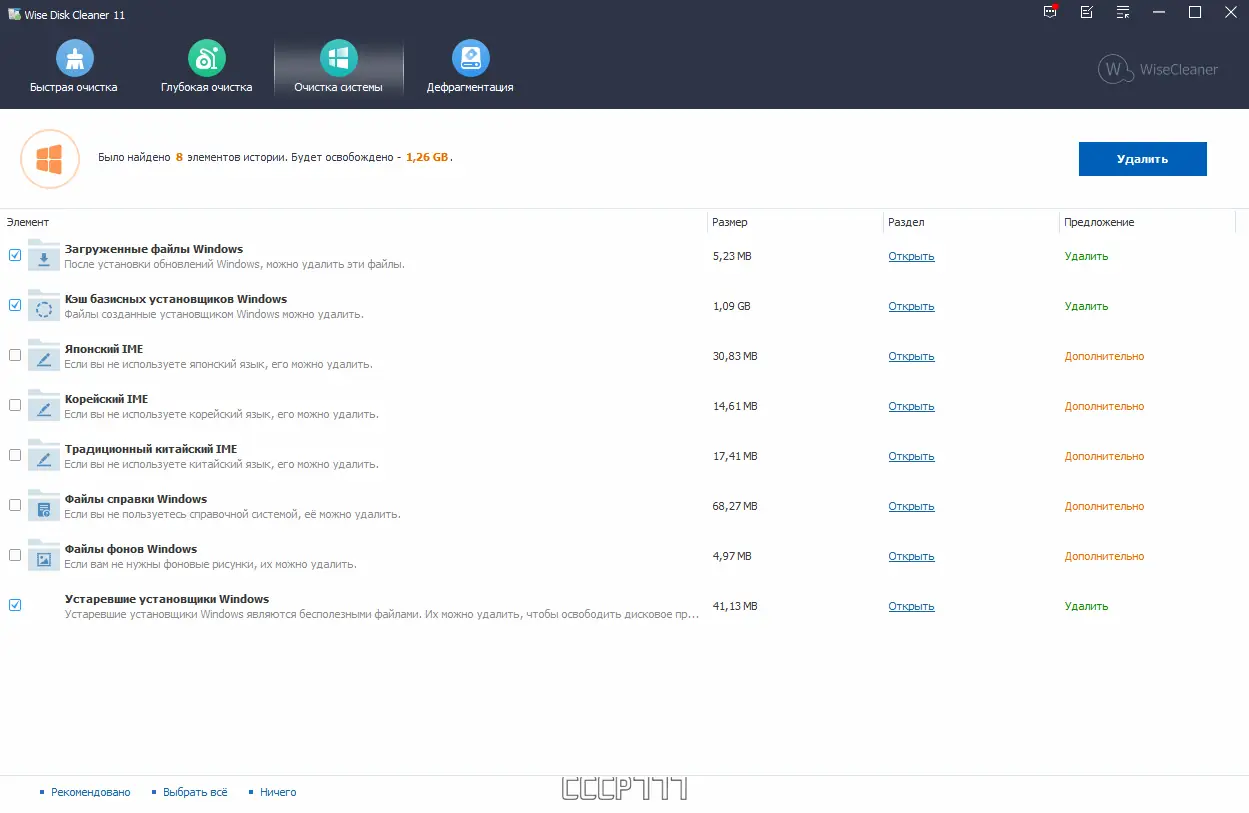Click the 30,83 MB size value
This screenshot has height=813, width=1249.
pos(735,356)
